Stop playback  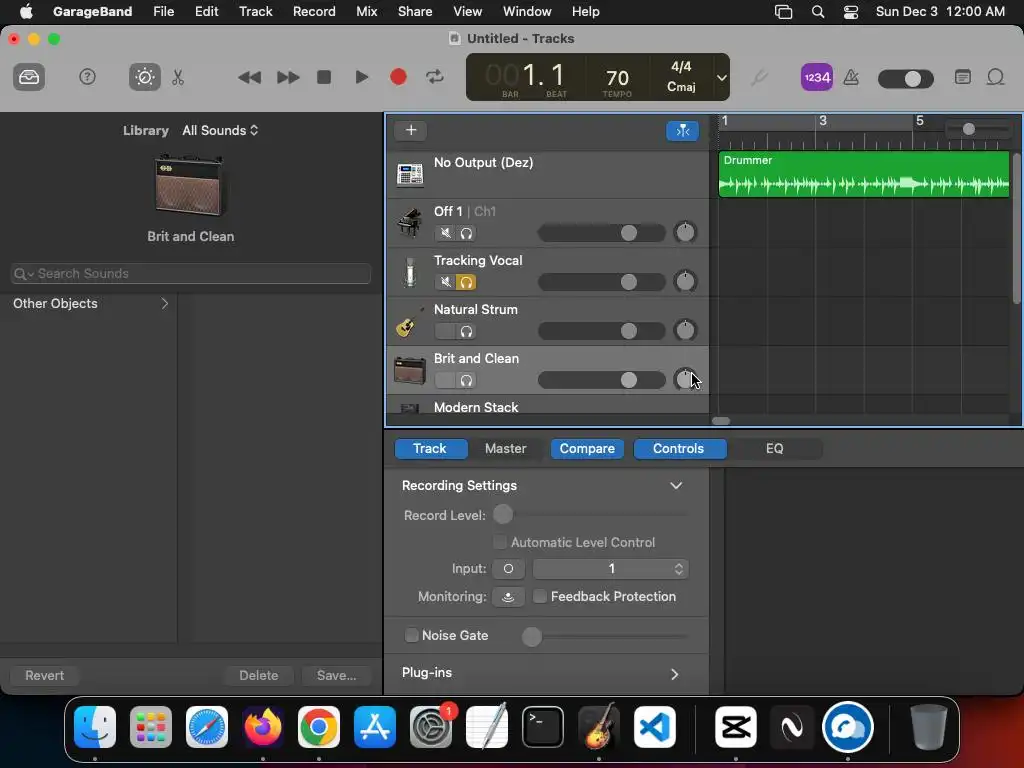[x=324, y=78]
